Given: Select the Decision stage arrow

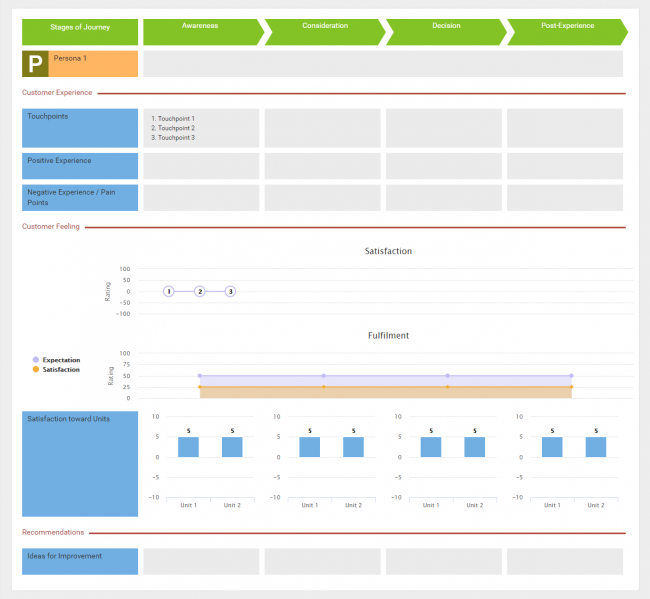Looking at the screenshot, I should [x=444, y=32].
